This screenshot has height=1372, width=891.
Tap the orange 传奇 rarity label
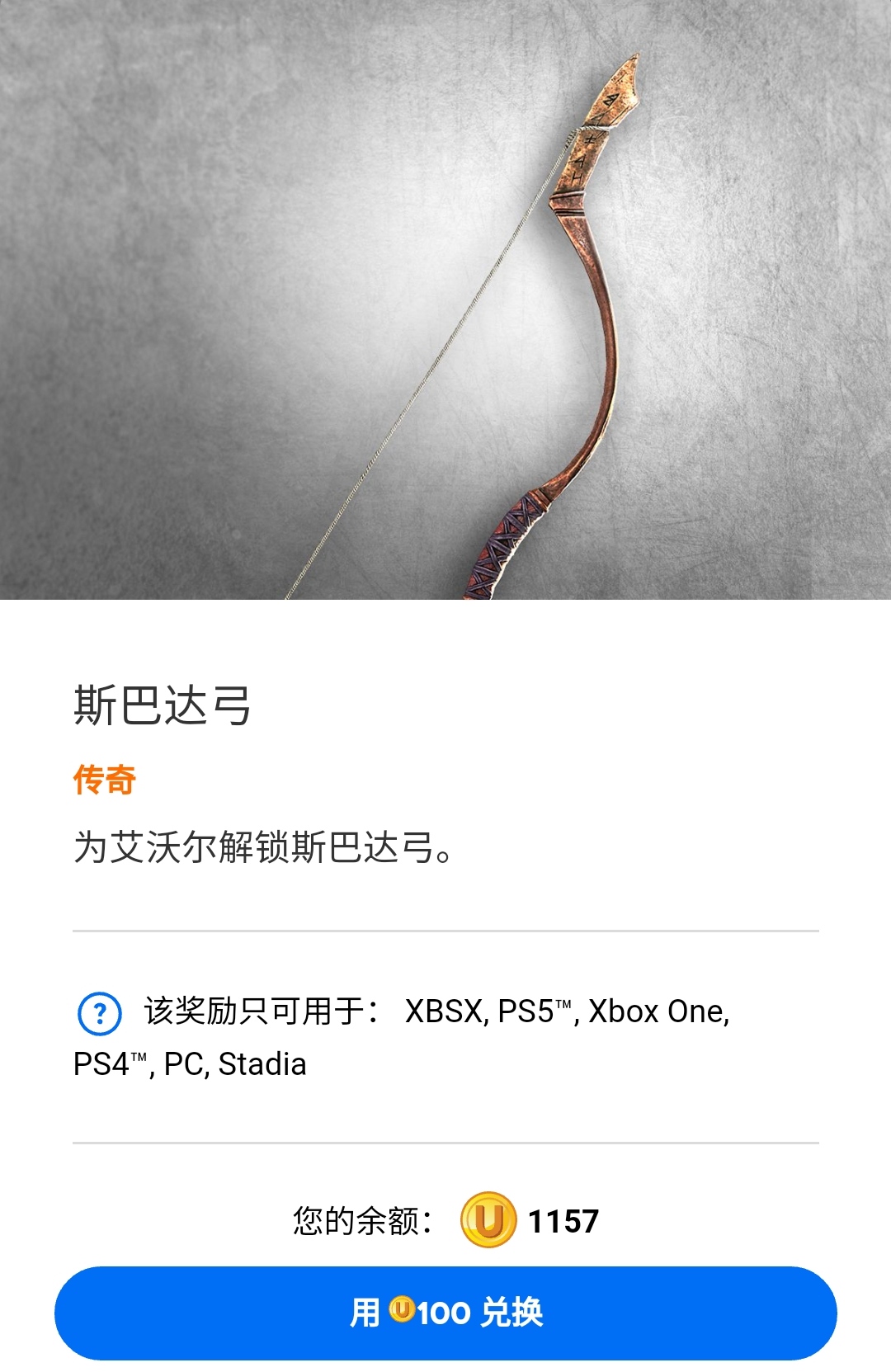click(x=105, y=780)
